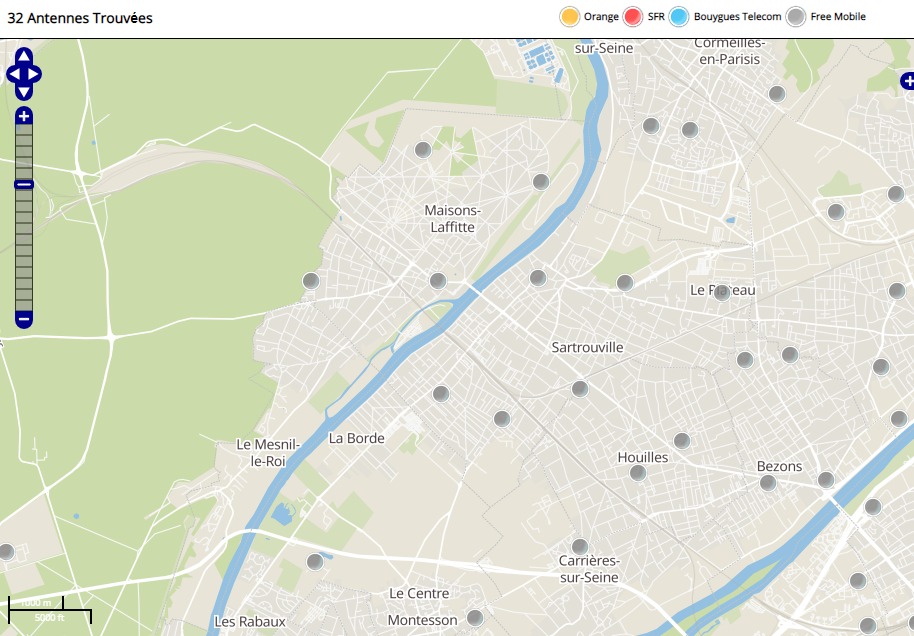Zoom in with the plus button
Viewport: 914px width, 636px height.
click(x=24, y=116)
